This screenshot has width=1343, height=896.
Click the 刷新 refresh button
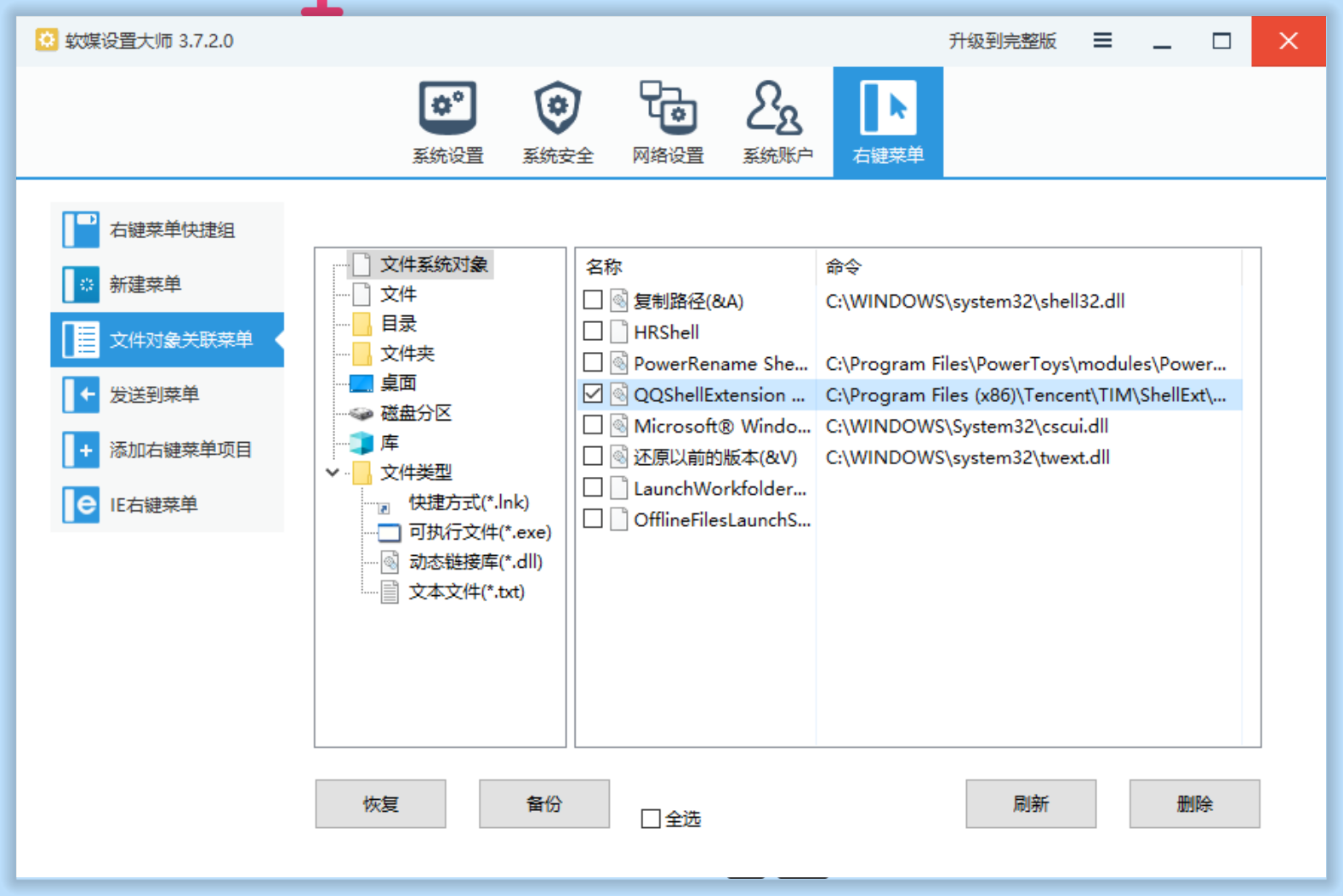point(1031,803)
